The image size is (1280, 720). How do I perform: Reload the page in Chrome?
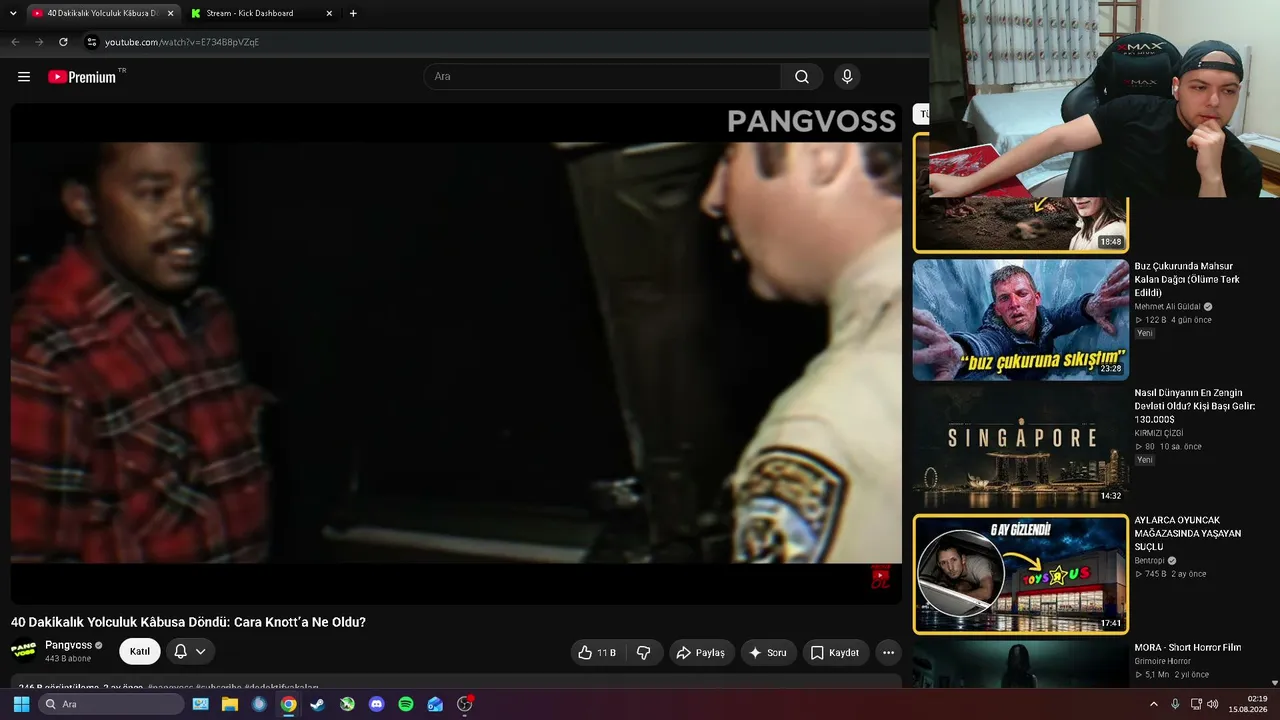coord(63,42)
